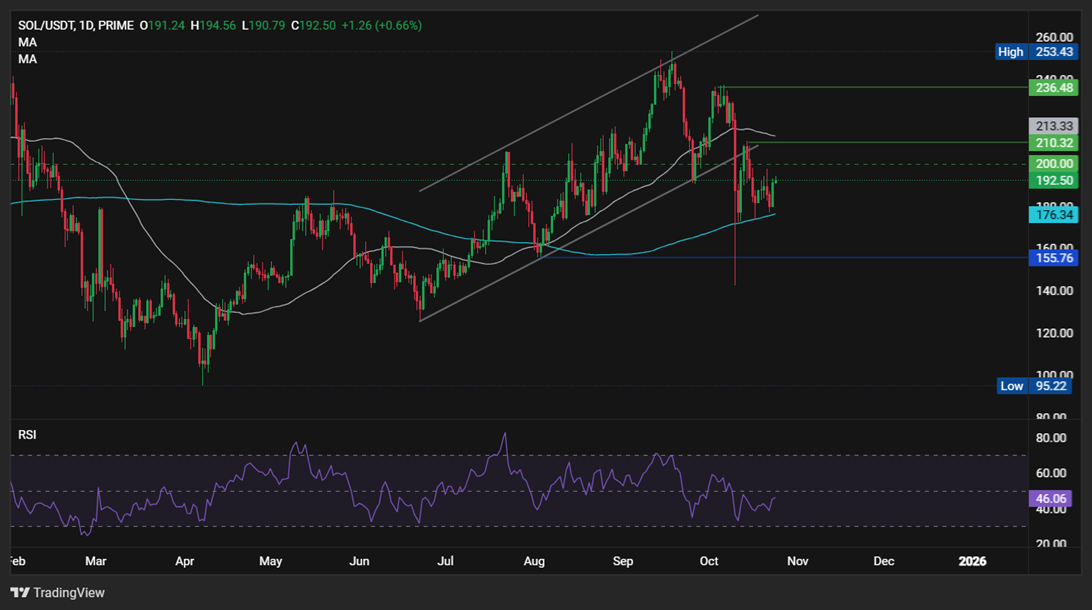Select the cyan 176.34 moving average label
The image size is (1092, 610).
coord(1053,215)
